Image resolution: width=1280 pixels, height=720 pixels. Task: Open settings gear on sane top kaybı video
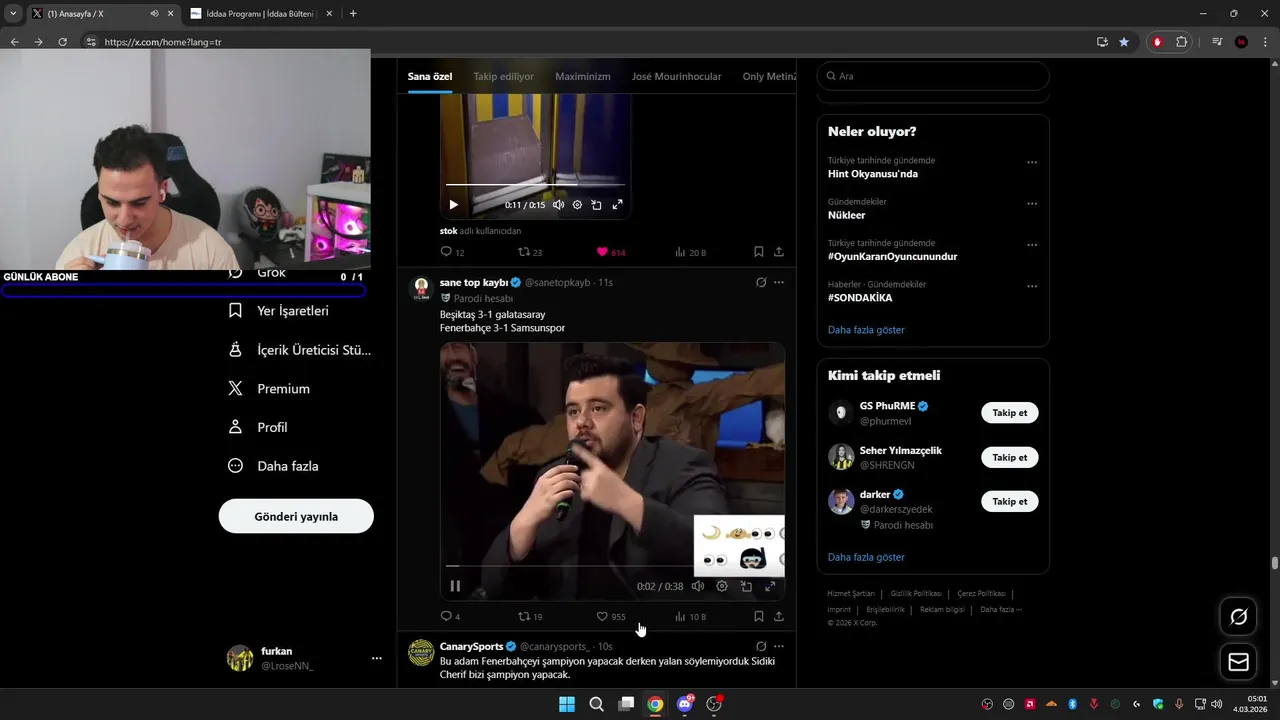(x=722, y=586)
